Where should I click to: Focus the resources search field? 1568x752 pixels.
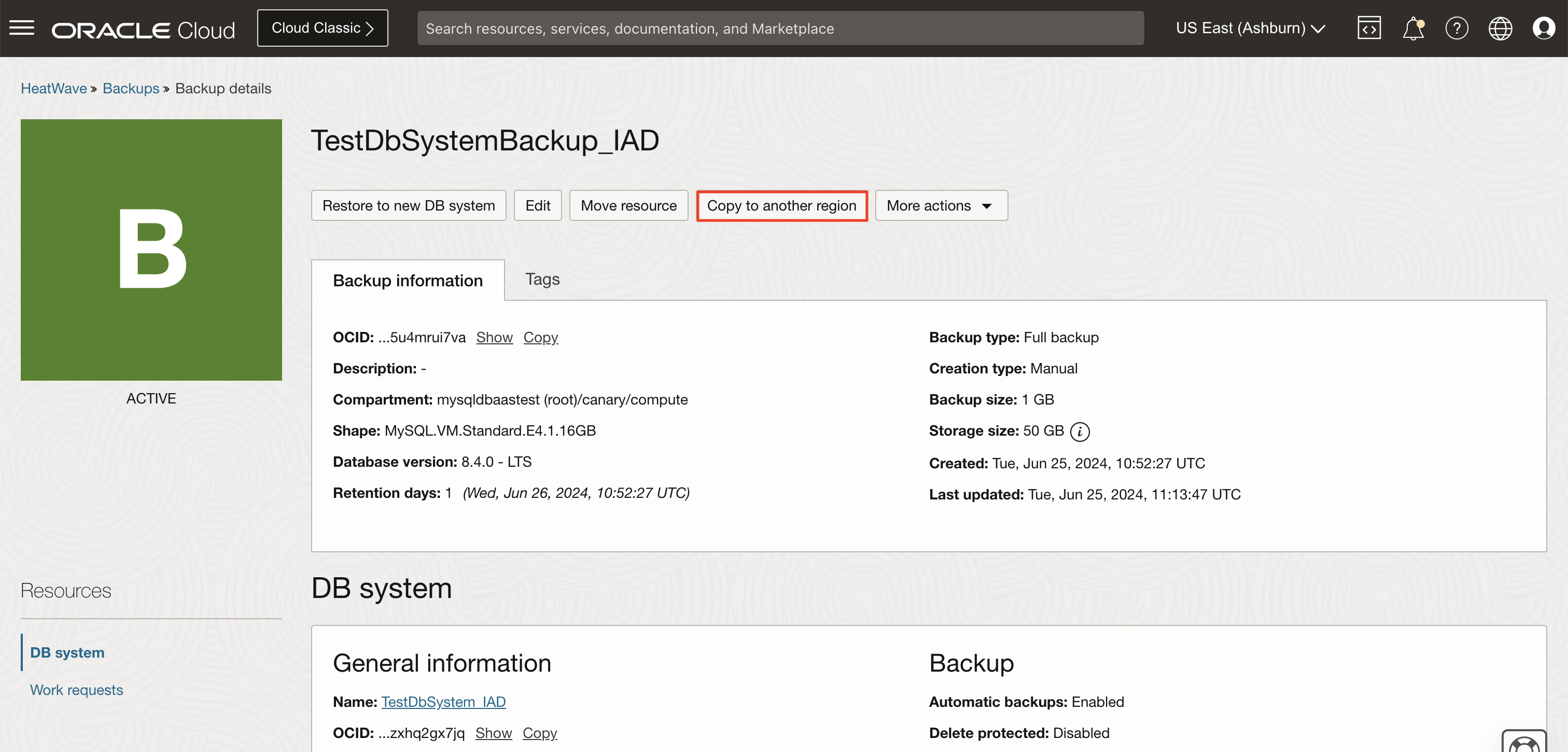point(780,28)
